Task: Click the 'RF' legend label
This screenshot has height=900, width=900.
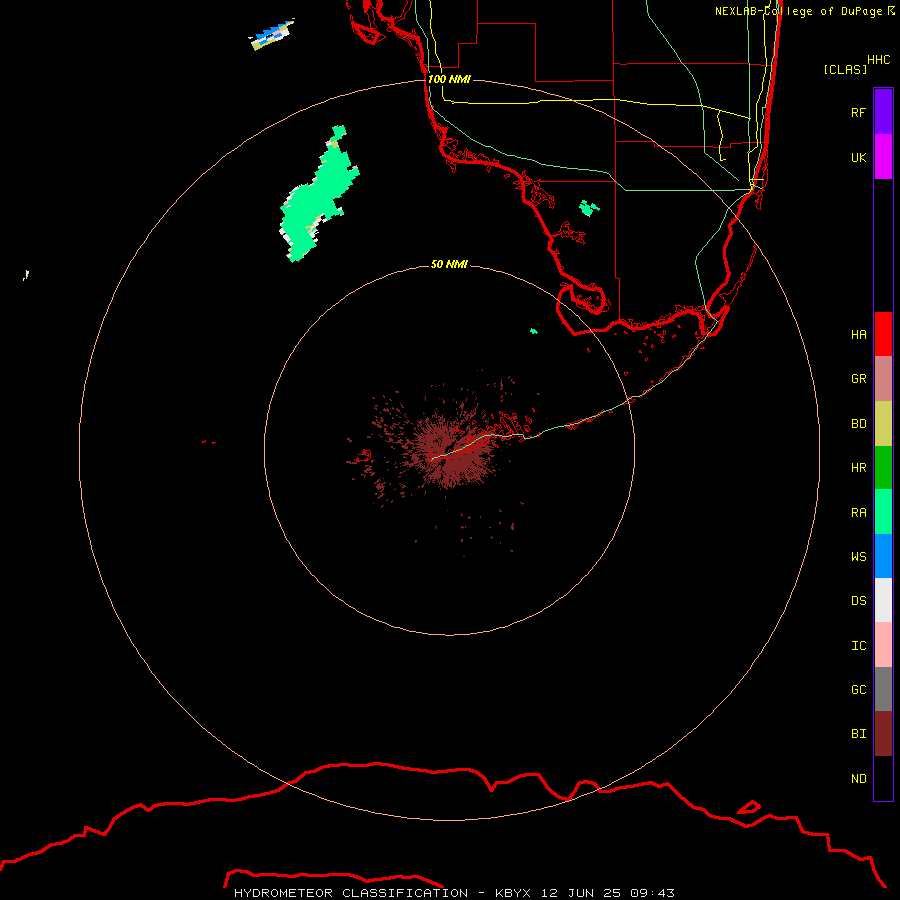Action: [x=858, y=112]
